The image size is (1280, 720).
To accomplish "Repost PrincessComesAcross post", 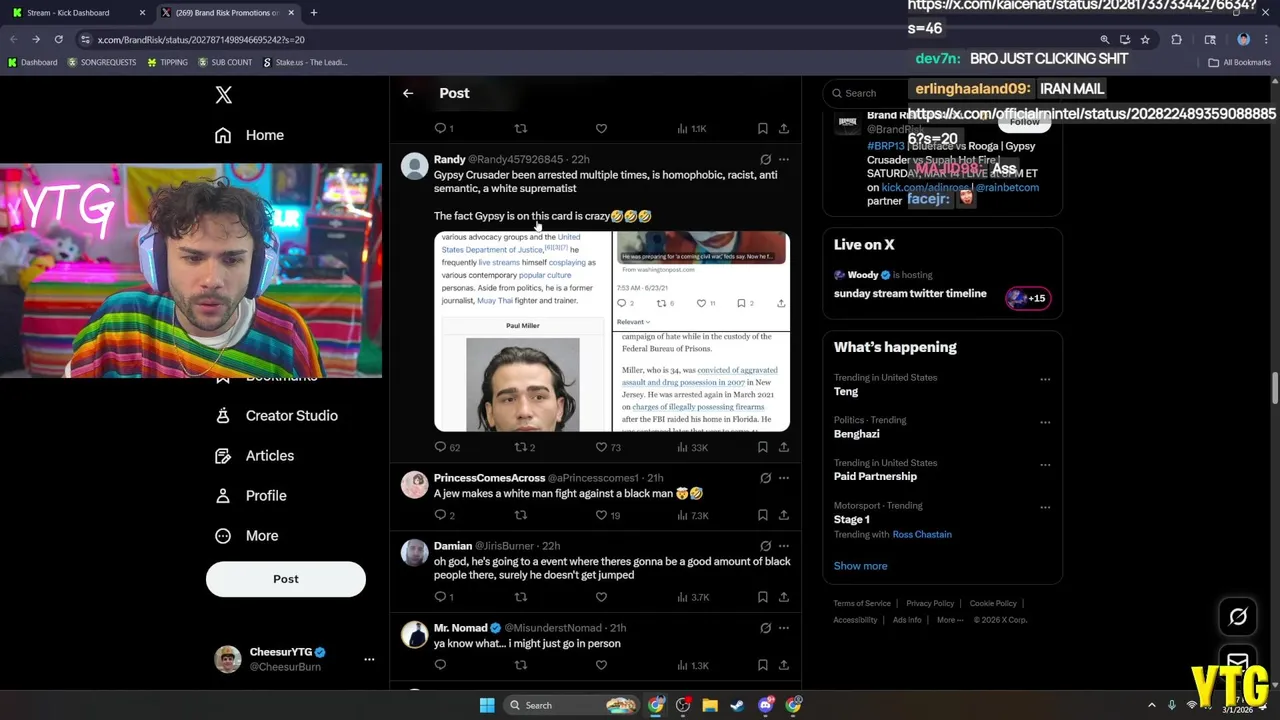I will click(520, 515).
